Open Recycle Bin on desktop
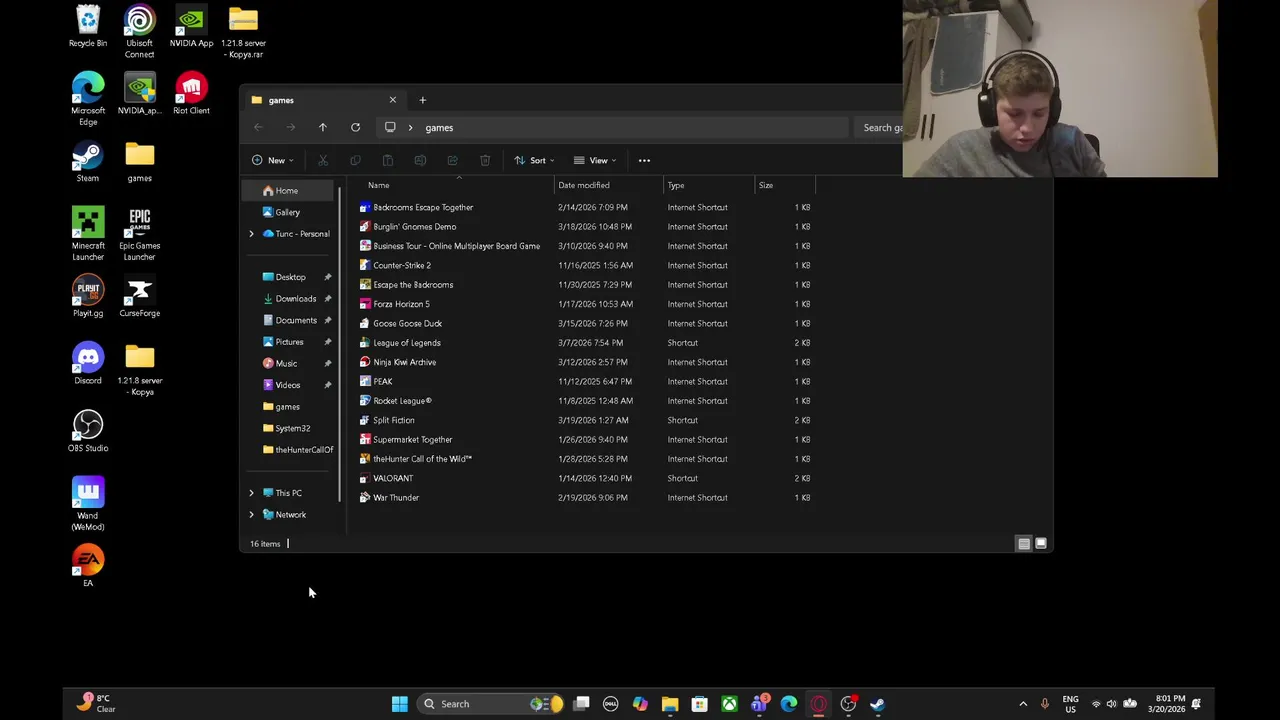This screenshot has width=1280, height=720. pos(88,27)
